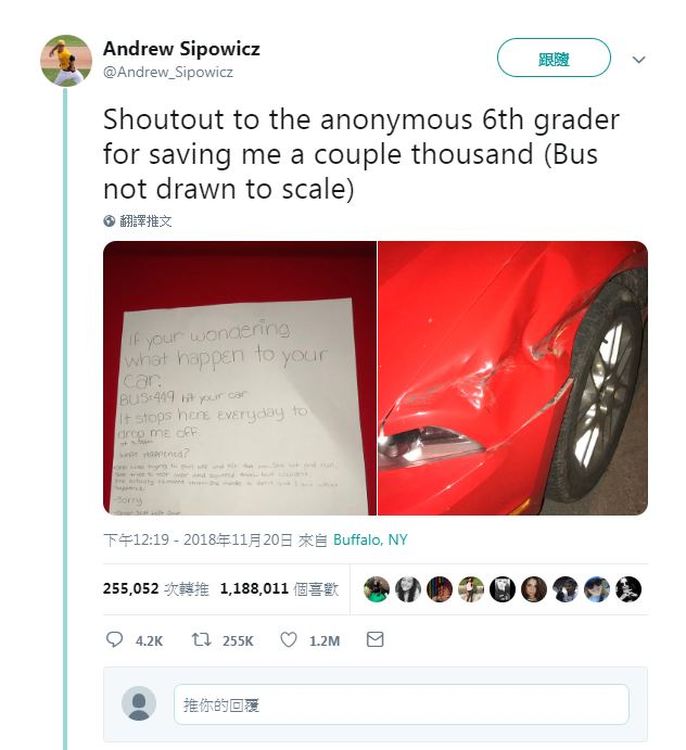
Task: Click the last liker avatar in row
Action: point(628,589)
